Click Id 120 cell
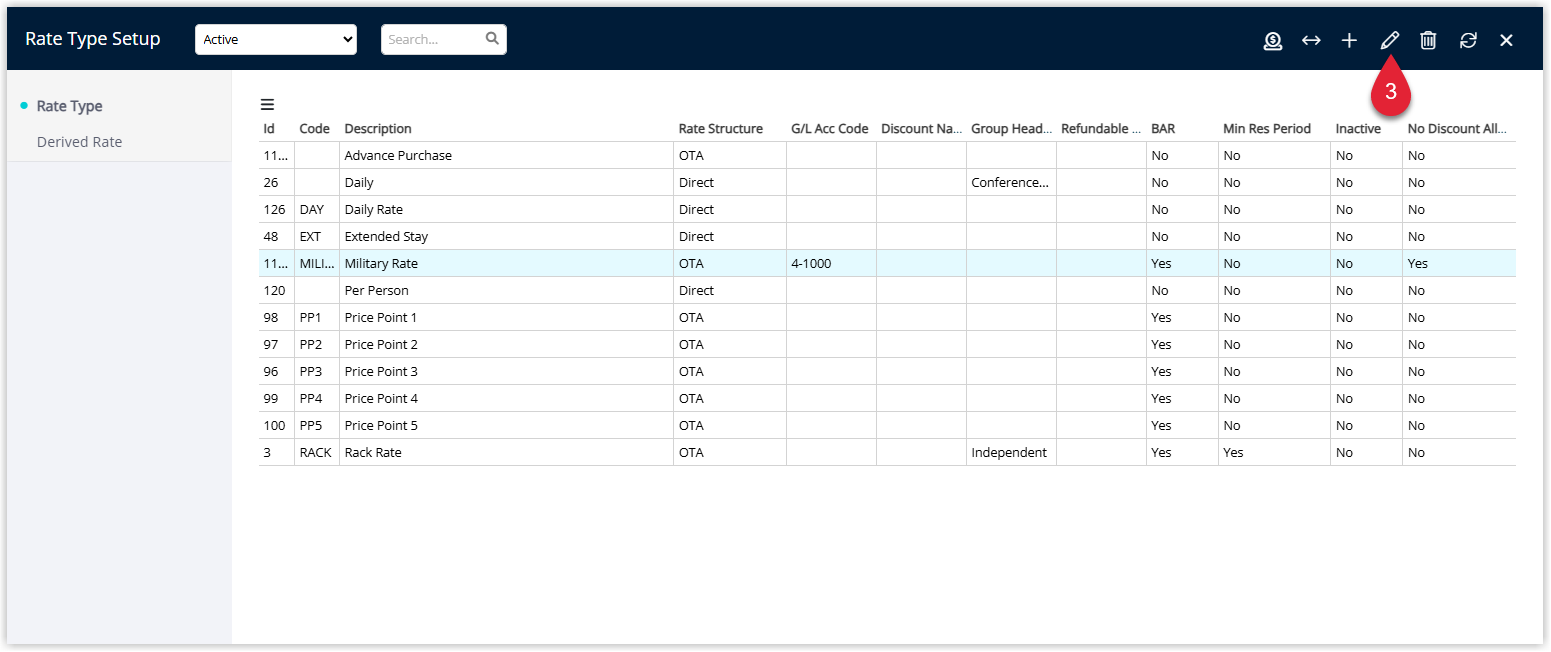 point(276,291)
